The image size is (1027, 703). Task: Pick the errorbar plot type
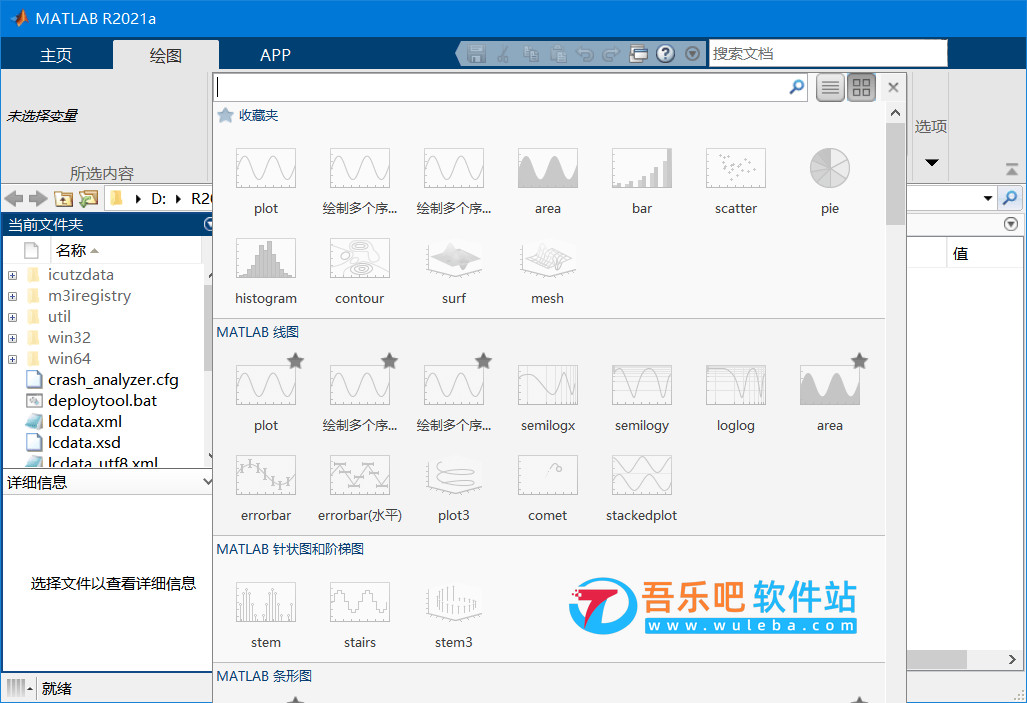(265, 487)
